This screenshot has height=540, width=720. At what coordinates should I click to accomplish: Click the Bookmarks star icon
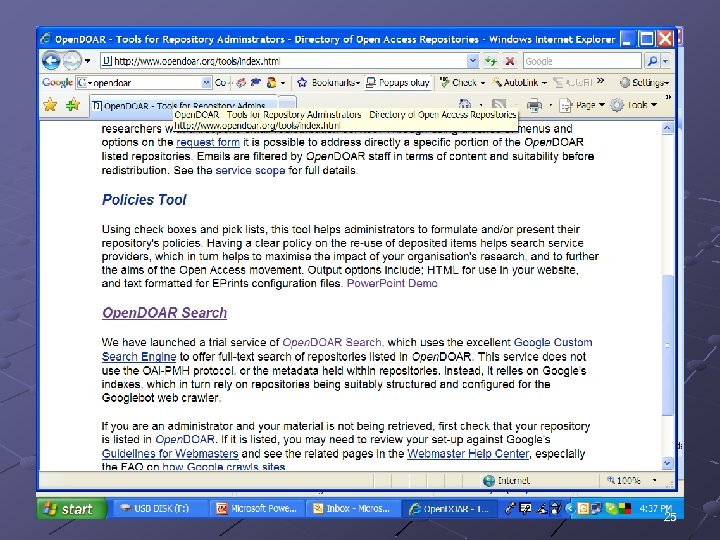click(302, 83)
